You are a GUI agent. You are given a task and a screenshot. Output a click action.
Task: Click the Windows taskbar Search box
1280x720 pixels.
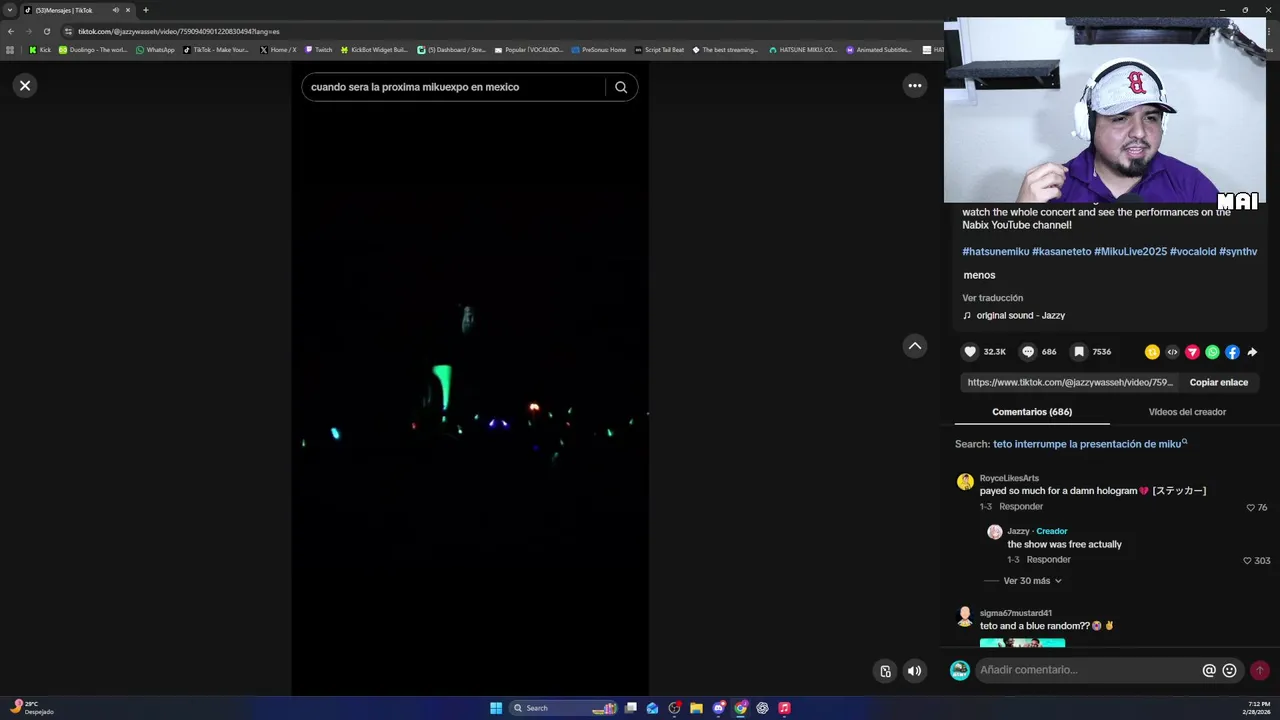tap(563, 708)
